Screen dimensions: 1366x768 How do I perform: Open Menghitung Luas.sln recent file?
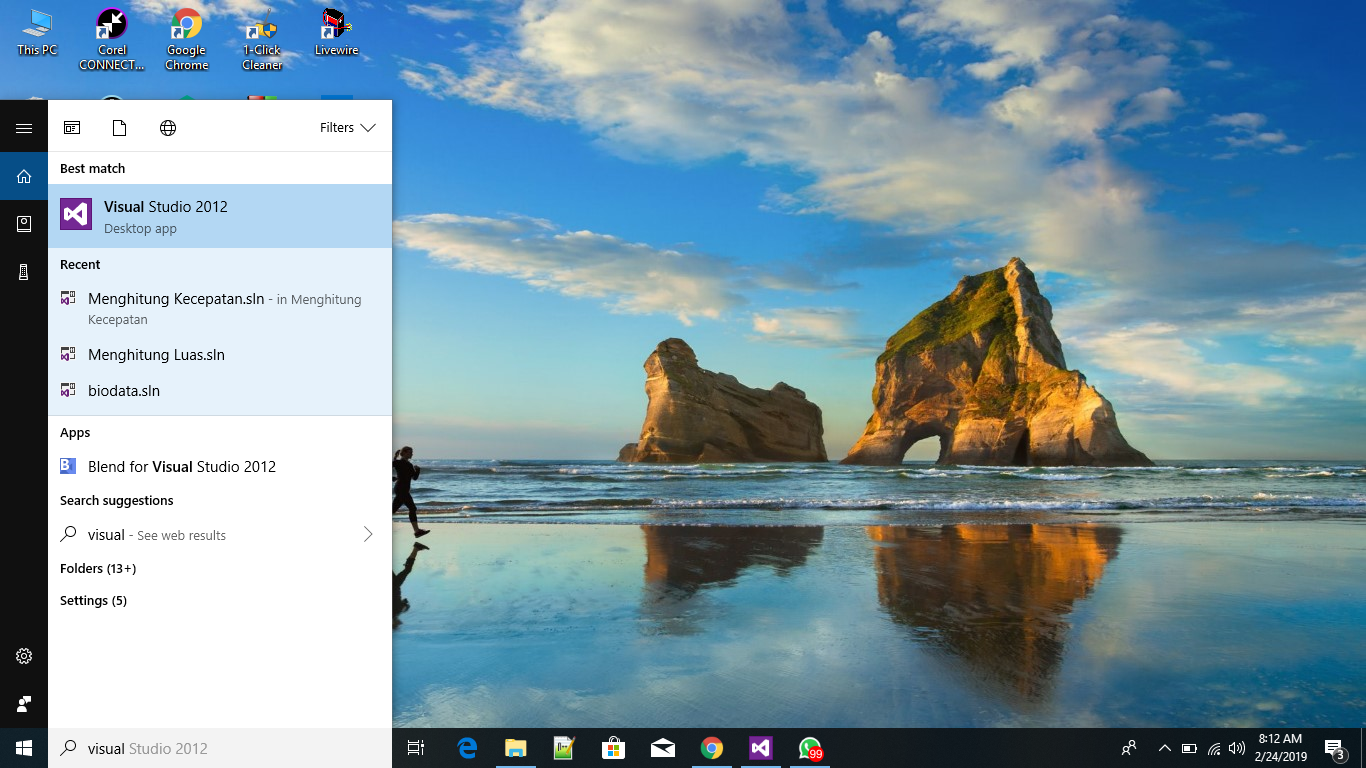(x=220, y=355)
